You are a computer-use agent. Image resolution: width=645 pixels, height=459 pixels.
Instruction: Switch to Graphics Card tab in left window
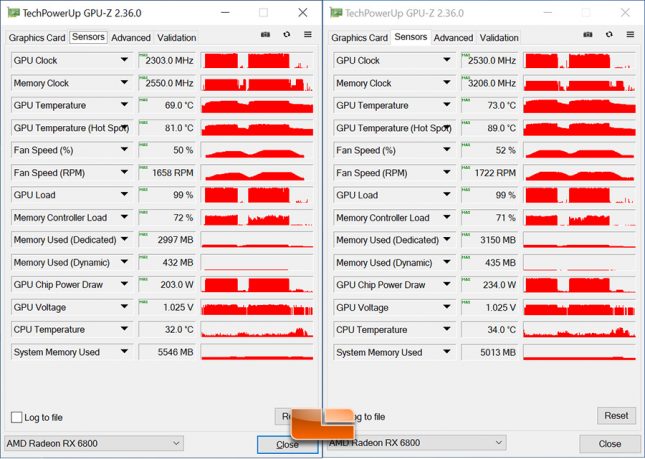37,37
